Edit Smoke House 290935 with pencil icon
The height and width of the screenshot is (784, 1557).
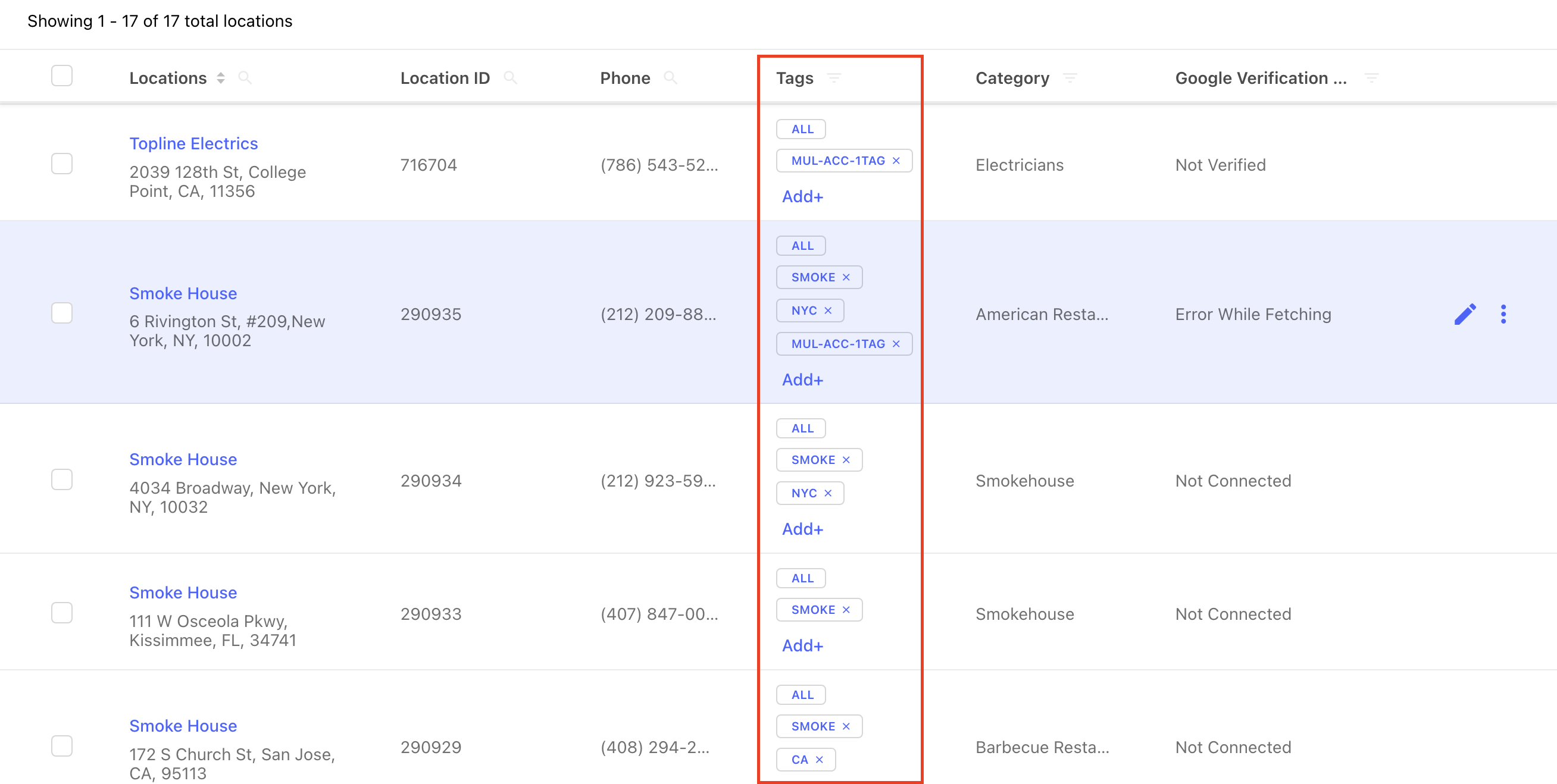pyautogui.click(x=1465, y=314)
